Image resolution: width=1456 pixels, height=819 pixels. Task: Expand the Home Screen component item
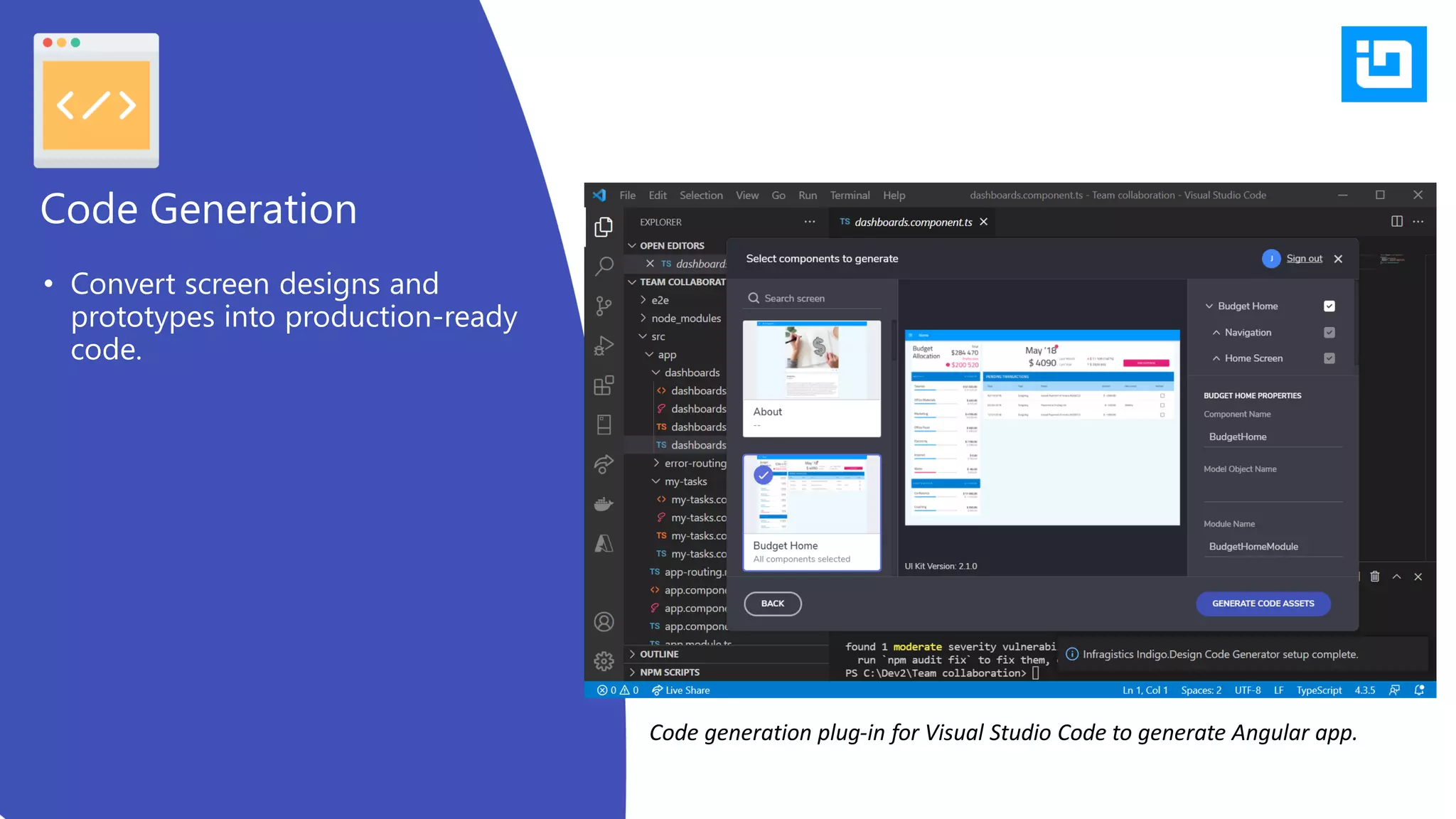(1216, 358)
